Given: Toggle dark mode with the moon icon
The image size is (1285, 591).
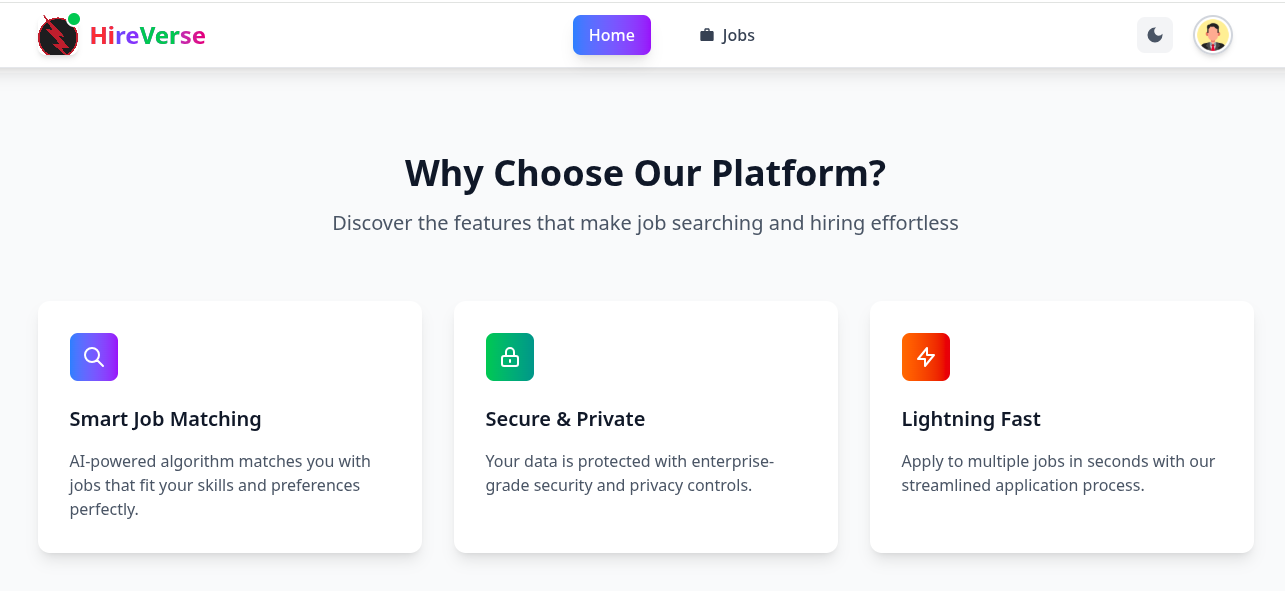Looking at the screenshot, I should coord(1155,35).
